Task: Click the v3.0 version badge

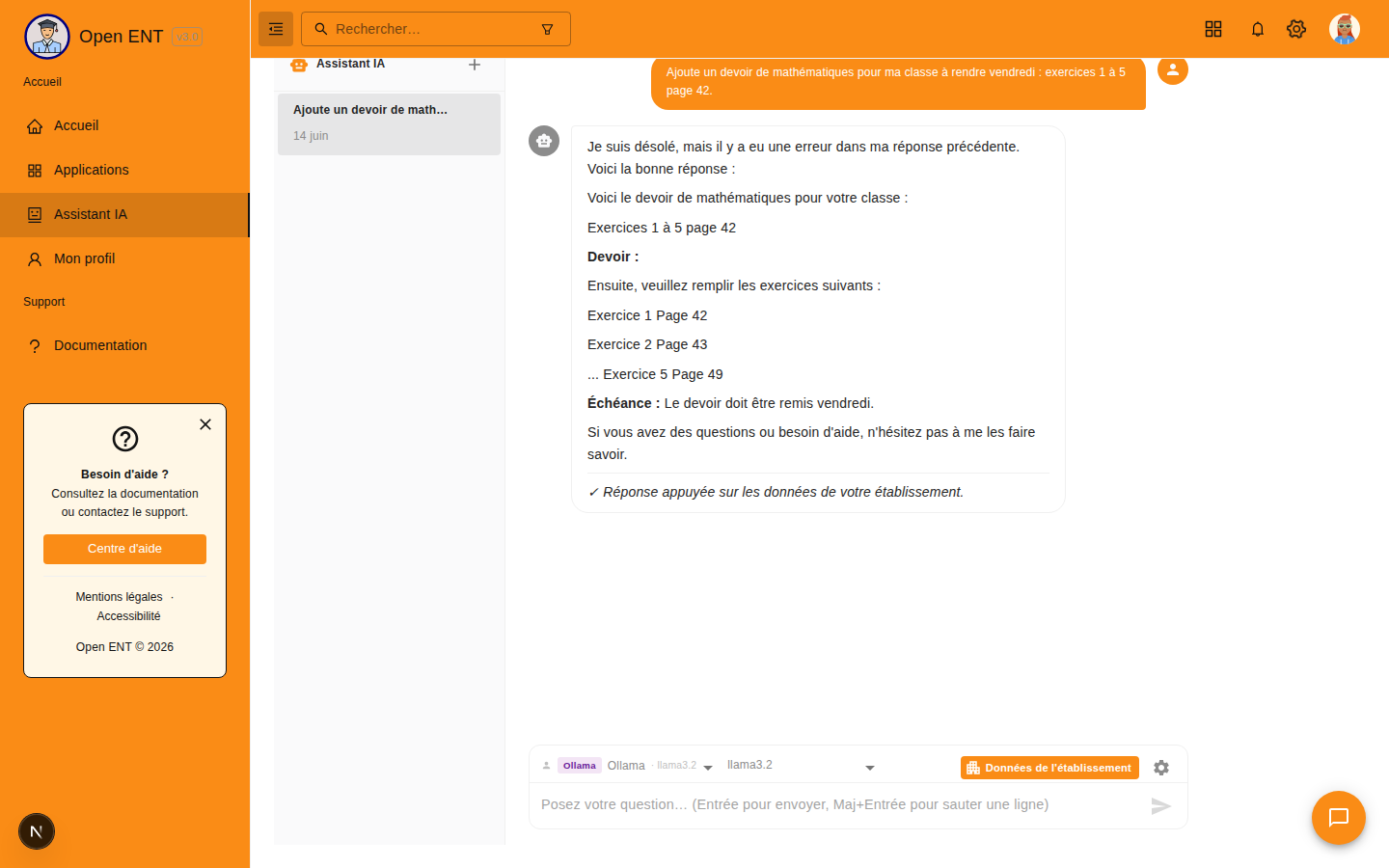Action: (x=187, y=37)
